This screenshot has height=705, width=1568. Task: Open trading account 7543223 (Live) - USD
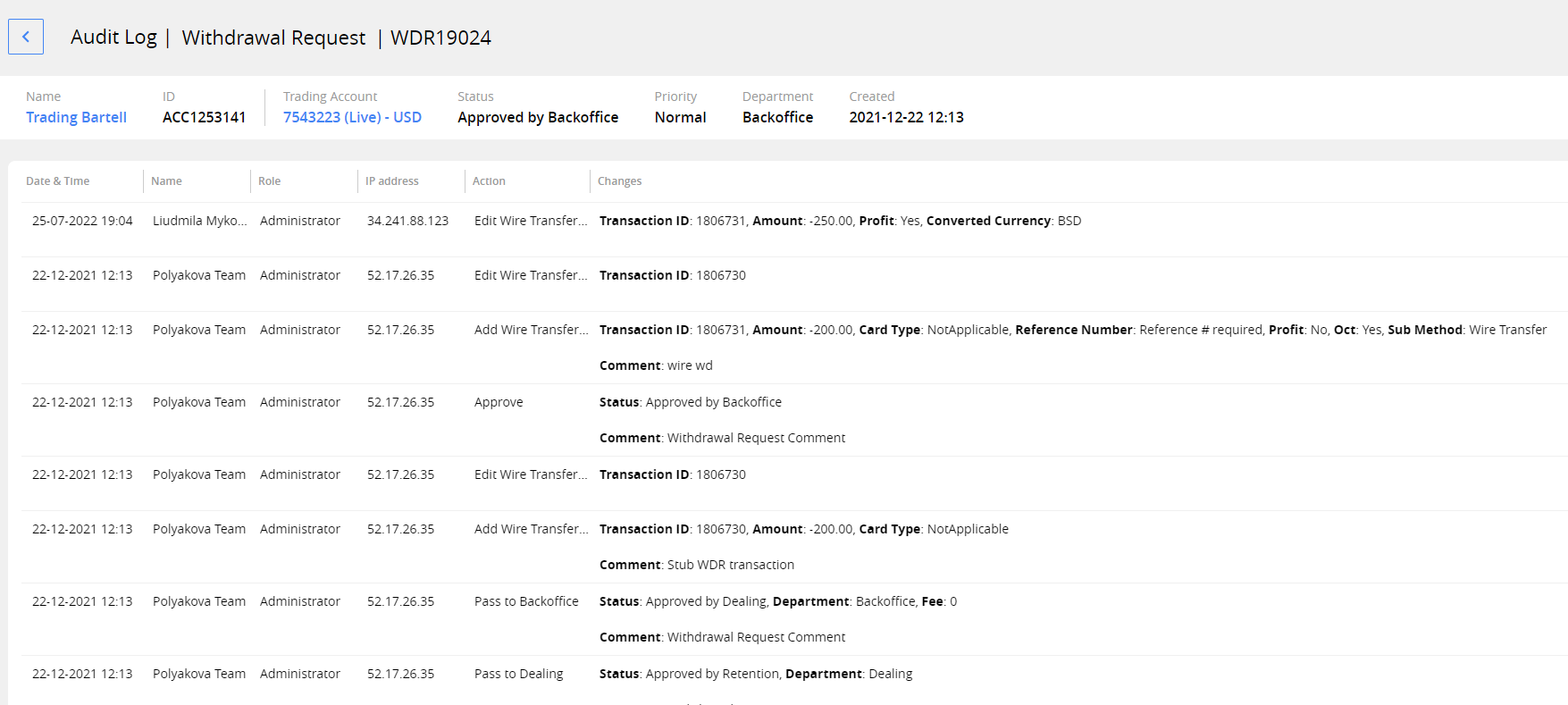tap(352, 117)
